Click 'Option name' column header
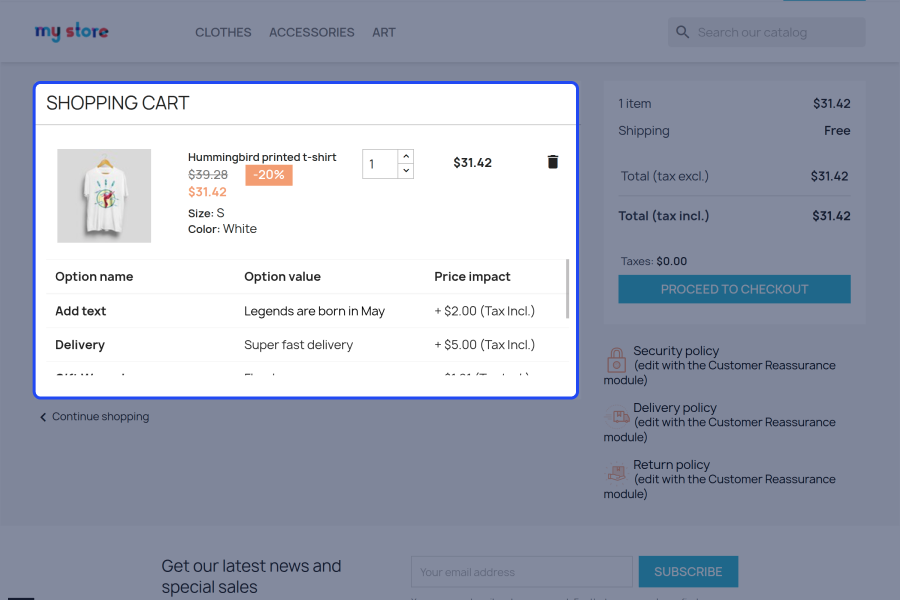The image size is (900, 600). [94, 277]
